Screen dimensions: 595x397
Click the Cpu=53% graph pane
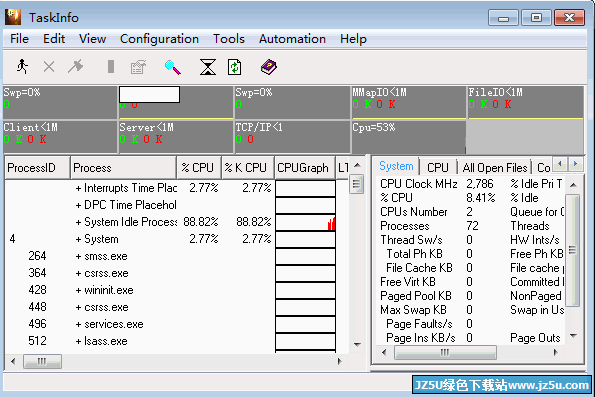coord(409,137)
